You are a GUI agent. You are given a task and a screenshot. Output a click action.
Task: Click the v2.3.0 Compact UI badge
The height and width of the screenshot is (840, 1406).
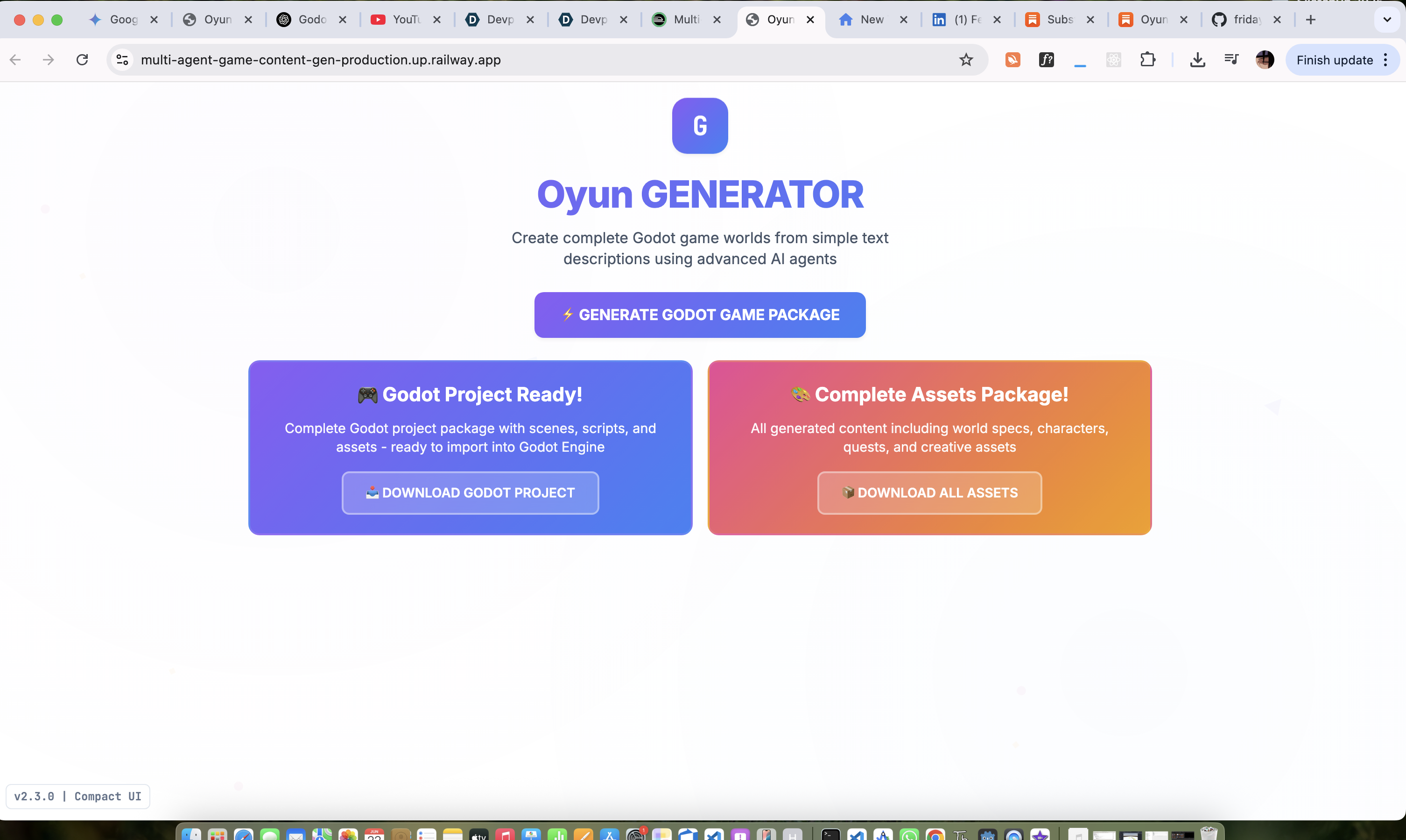click(x=77, y=797)
